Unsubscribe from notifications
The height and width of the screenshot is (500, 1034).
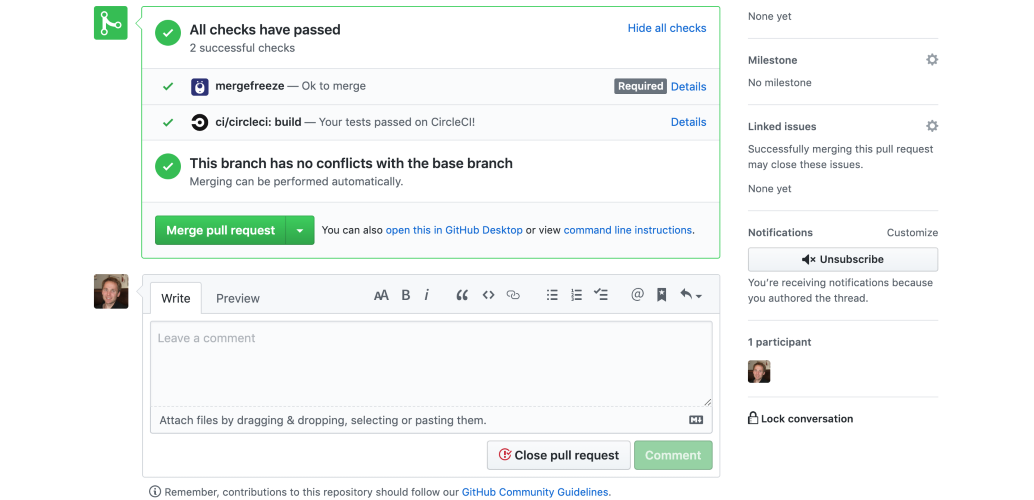click(x=843, y=259)
